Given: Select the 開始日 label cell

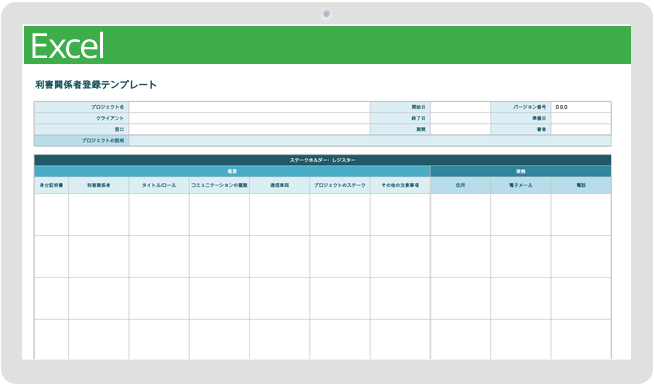Looking at the screenshot, I should coord(400,107).
